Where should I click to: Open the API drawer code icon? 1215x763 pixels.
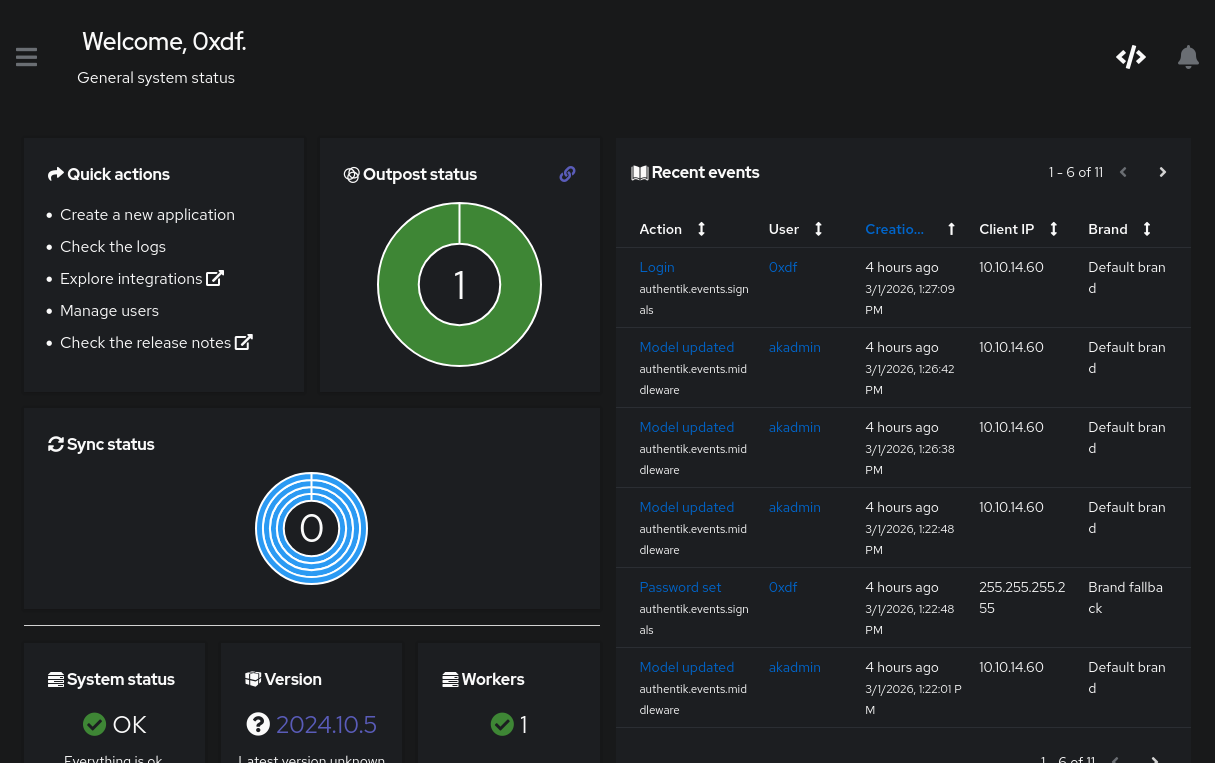1130,57
